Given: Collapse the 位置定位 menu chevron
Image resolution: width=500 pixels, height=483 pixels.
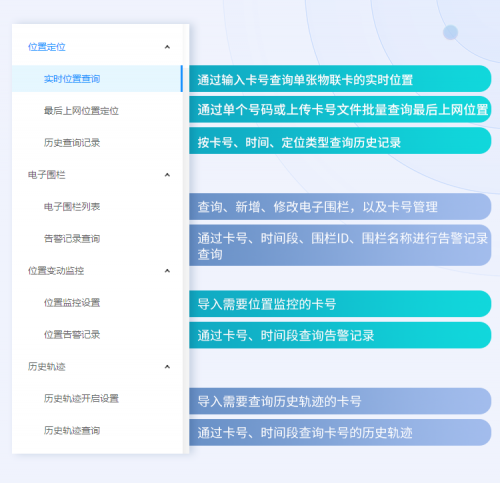Looking at the screenshot, I should tap(167, 47).
